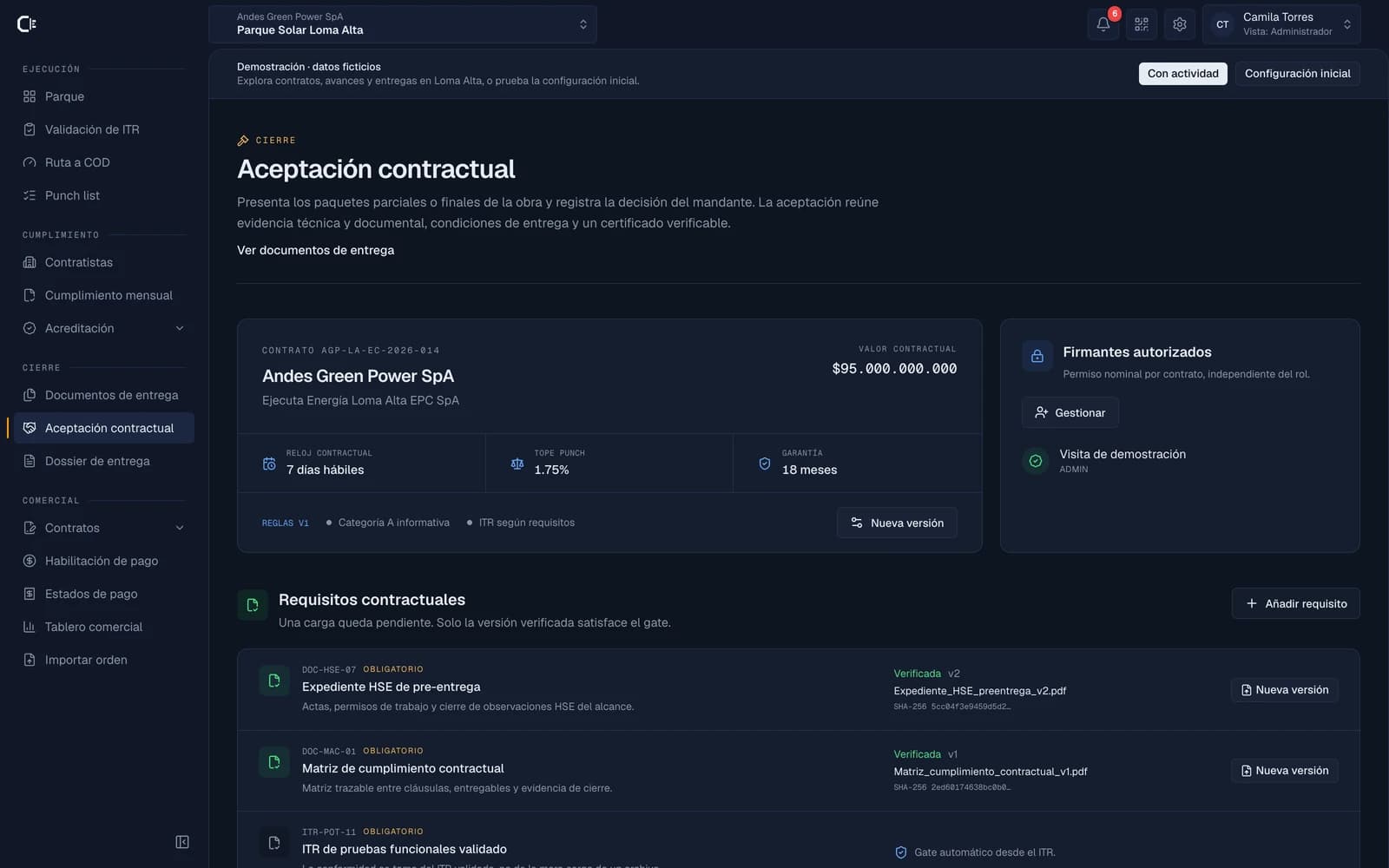Click the Parque grid icon in sidebar
The image size is (1389, 868).
(30, 96)
